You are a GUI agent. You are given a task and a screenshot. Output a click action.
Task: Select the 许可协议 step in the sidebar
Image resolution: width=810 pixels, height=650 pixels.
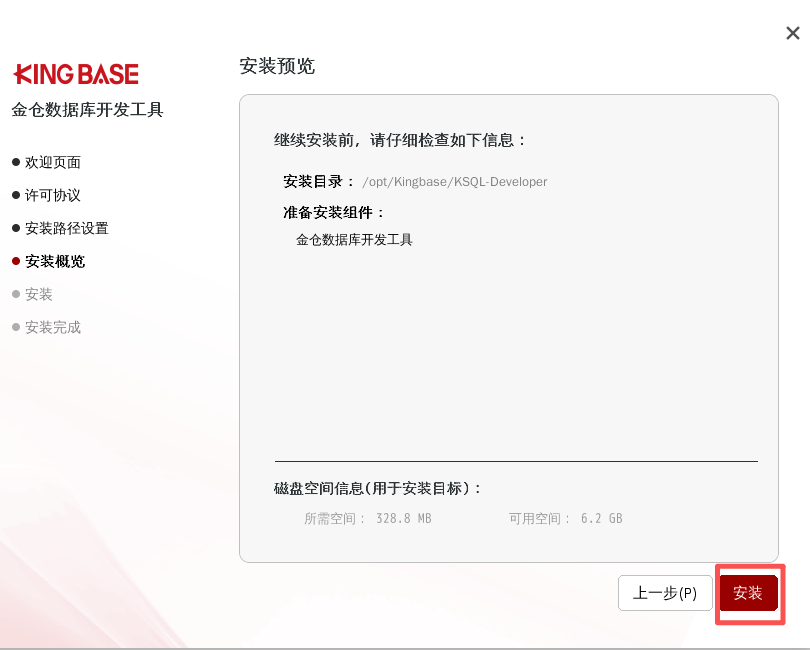pyautogui.click(x=53, y=195)
